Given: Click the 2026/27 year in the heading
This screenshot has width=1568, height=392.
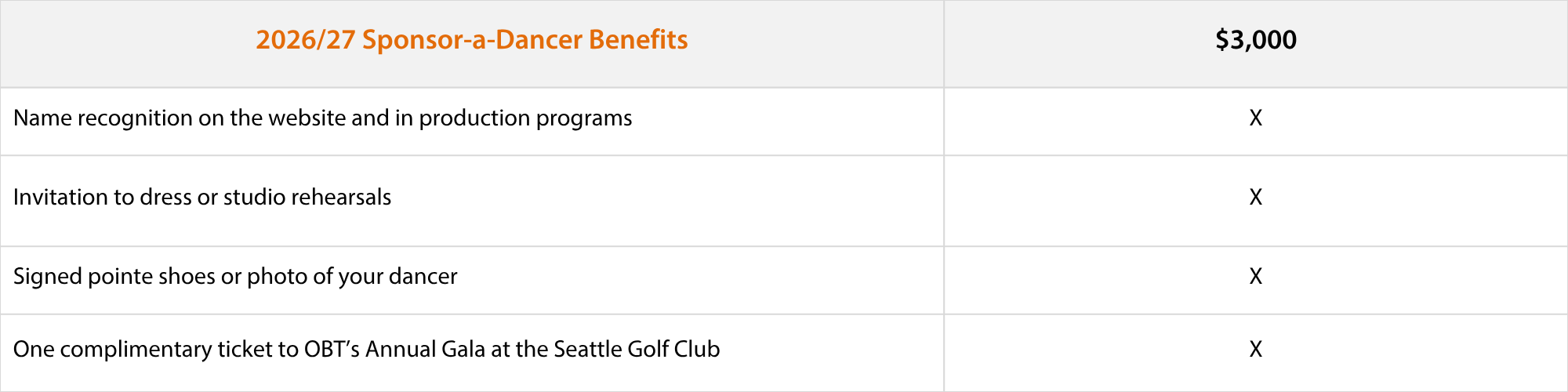Looking at the screenshot, I should (x=306, y=40).
